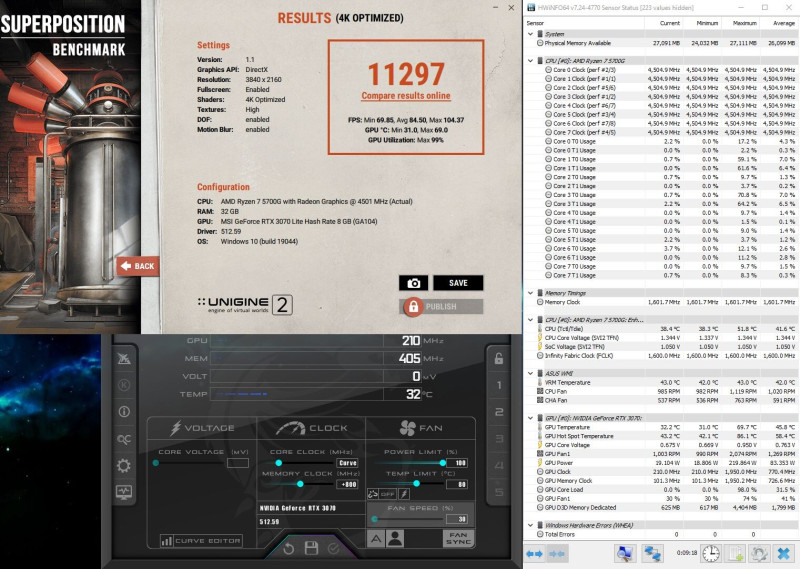Viewport: 800px width, 569px height.
Task: Open the Afterburner information icon
Action: pos(124,412)
